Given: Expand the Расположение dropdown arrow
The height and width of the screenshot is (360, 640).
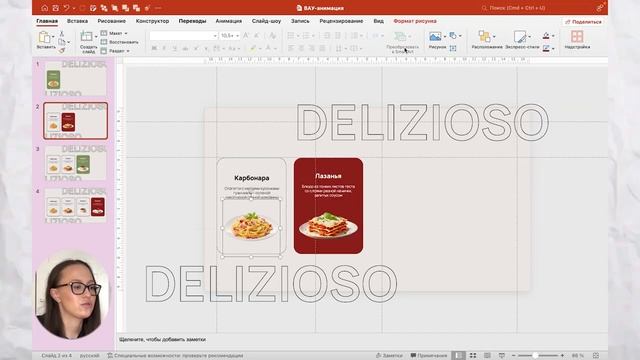Looking at the screenshot, I should pyautogui.click(x=494, y=37).
